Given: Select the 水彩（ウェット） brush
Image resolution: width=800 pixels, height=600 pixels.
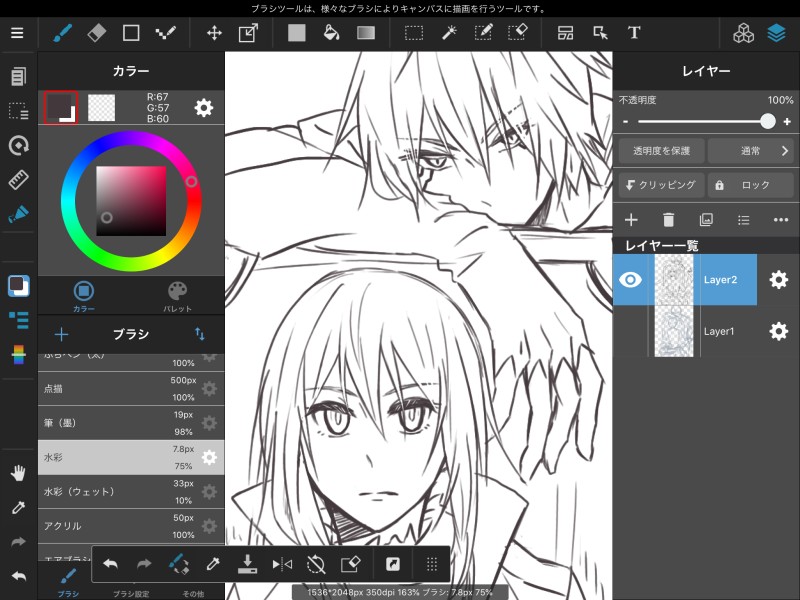Looking at the screenshot, I should 131,492.
